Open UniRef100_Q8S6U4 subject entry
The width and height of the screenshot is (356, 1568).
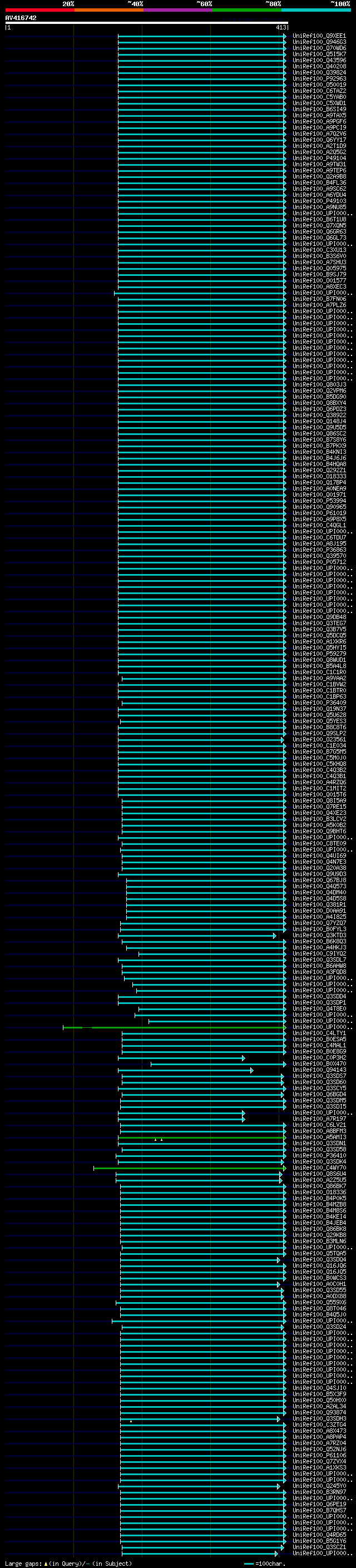point(319,1174)
